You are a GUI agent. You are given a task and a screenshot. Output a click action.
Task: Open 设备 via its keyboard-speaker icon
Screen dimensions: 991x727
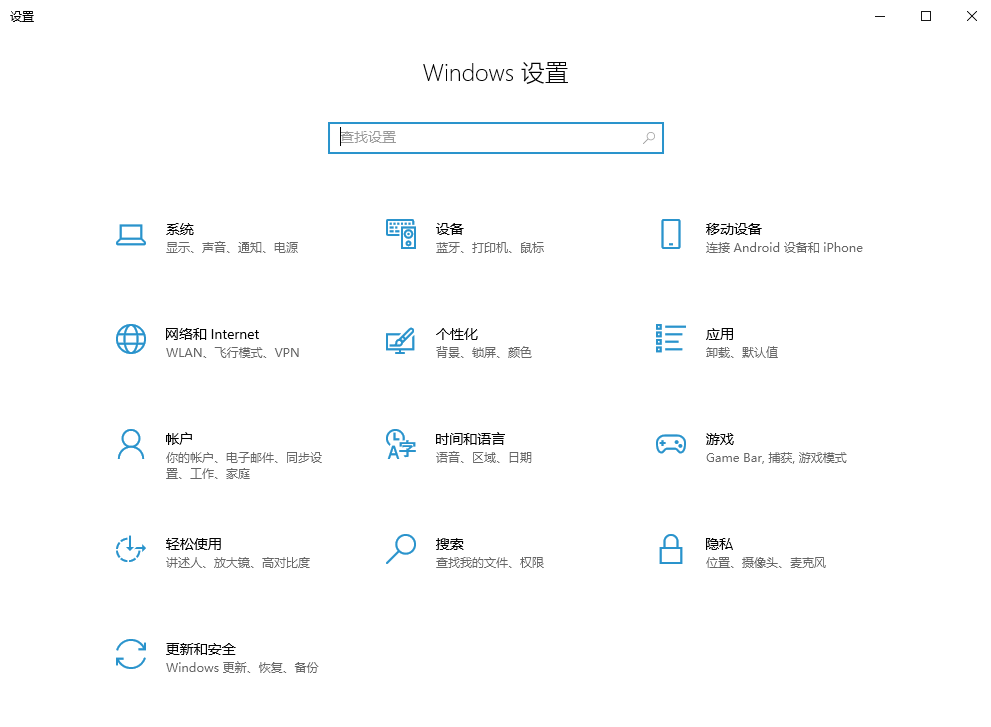[400, 234]
